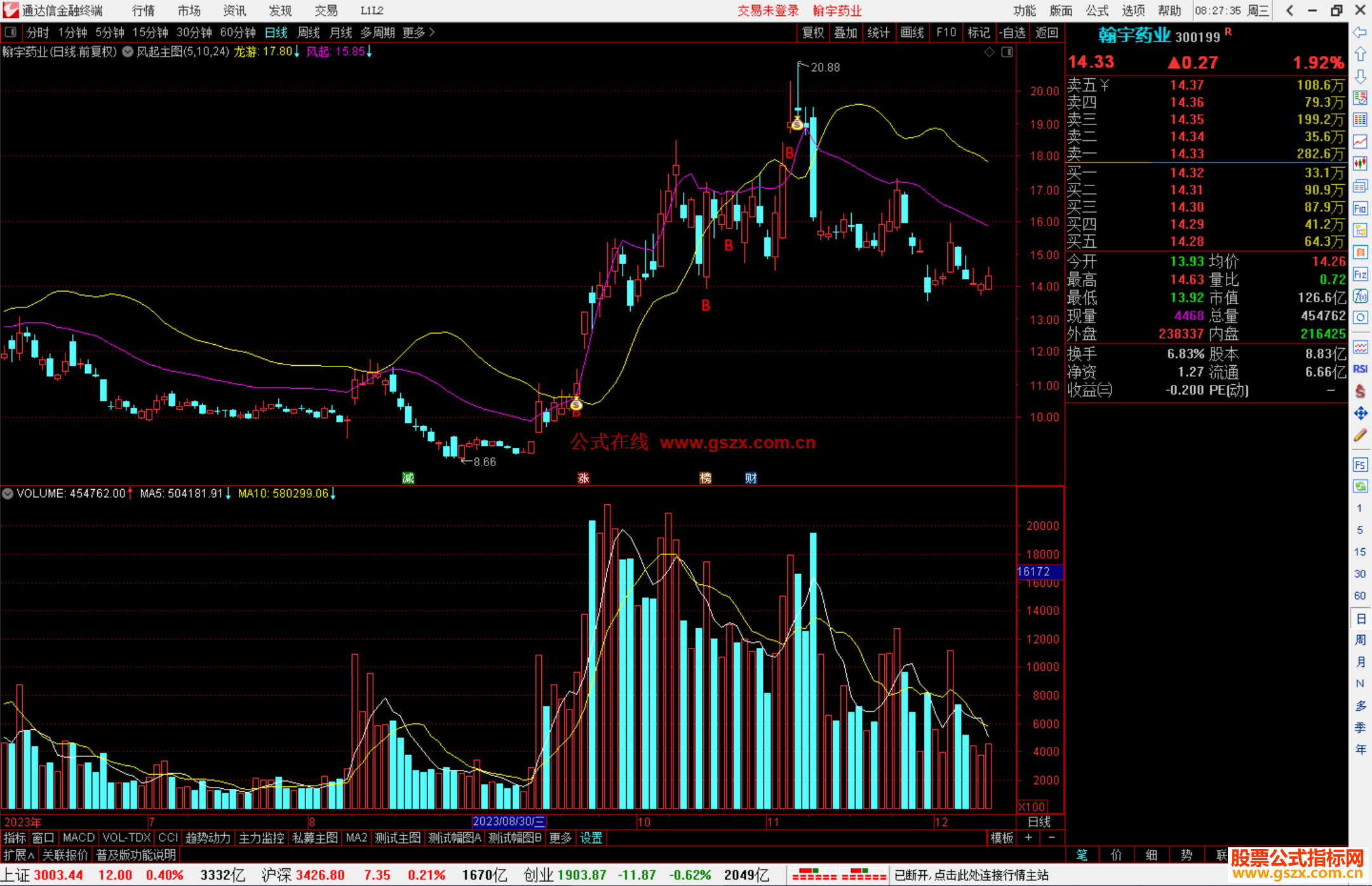
Task: Click the formula f(x) sidebar icon
Action: [x=1360, y=296]
